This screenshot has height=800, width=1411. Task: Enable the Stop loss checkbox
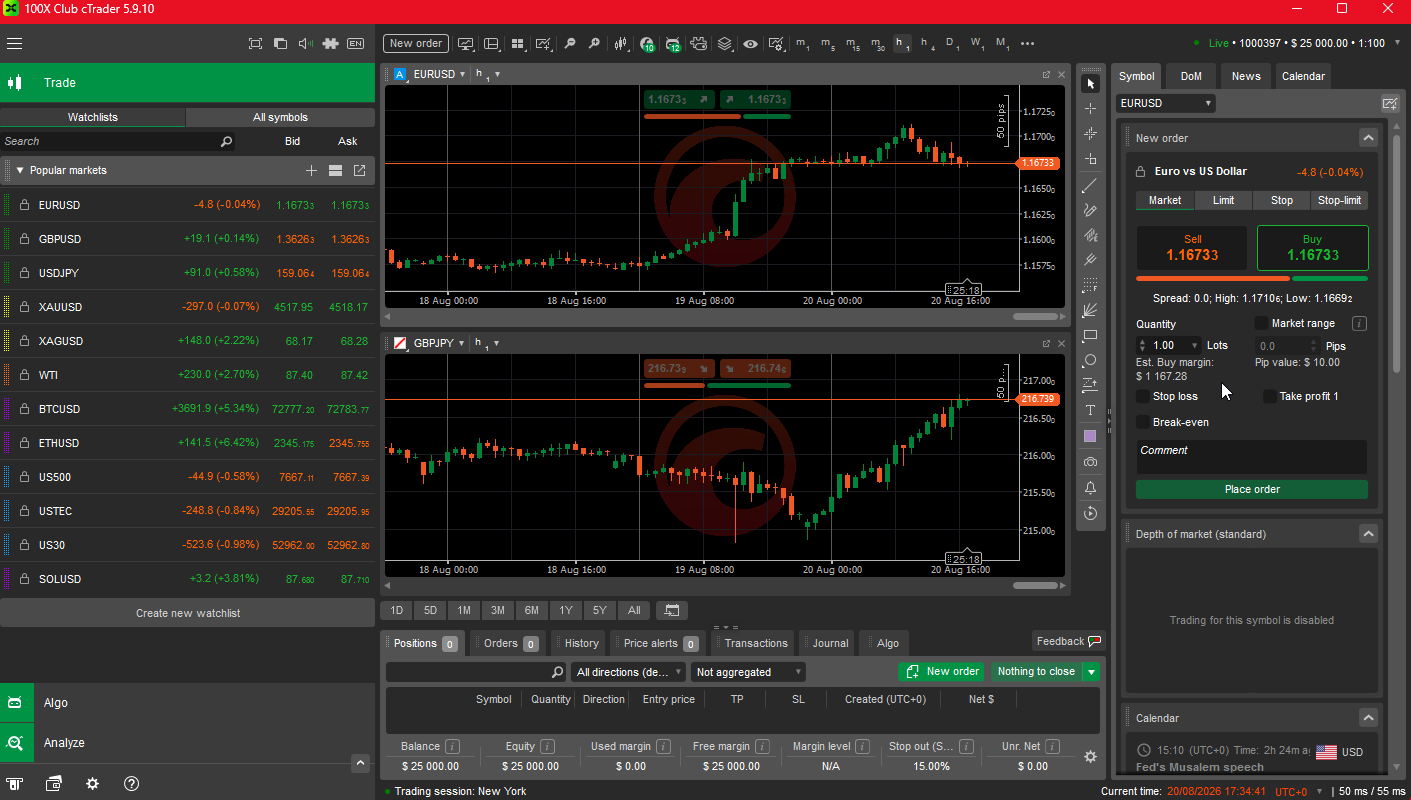(1143, 396)
